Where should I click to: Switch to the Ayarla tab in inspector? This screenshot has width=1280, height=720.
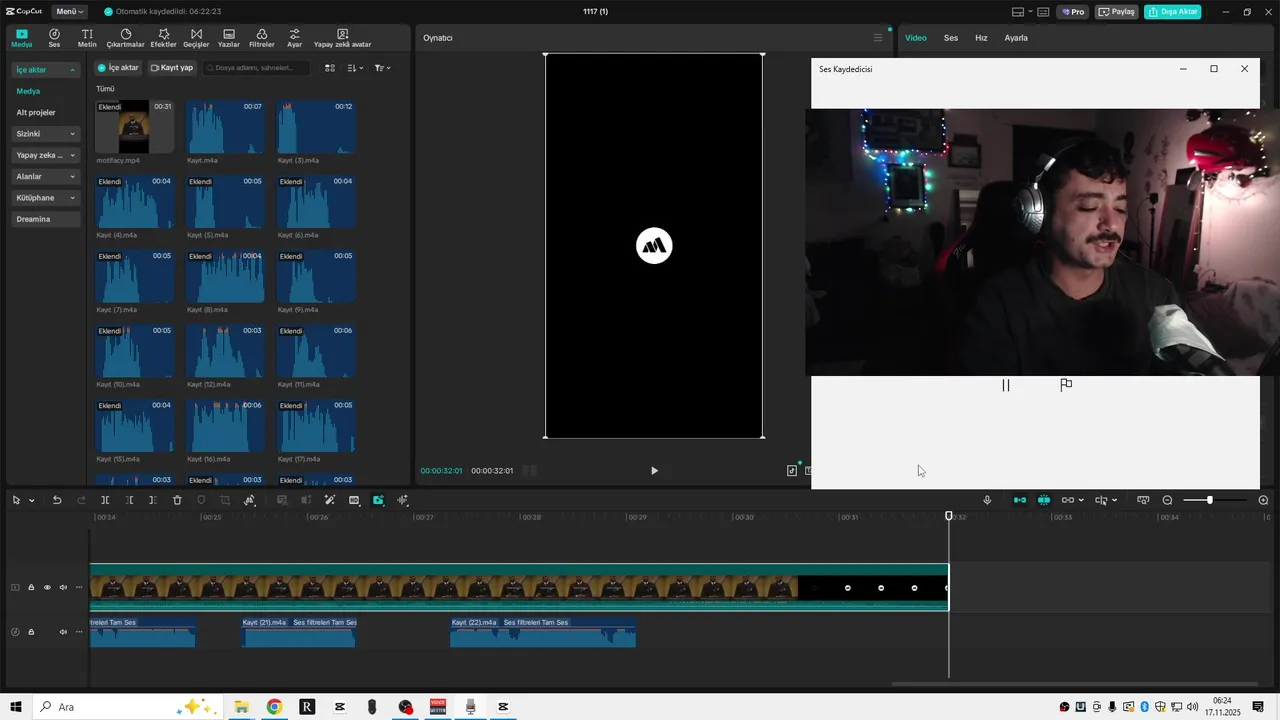tap(1016, 38)
